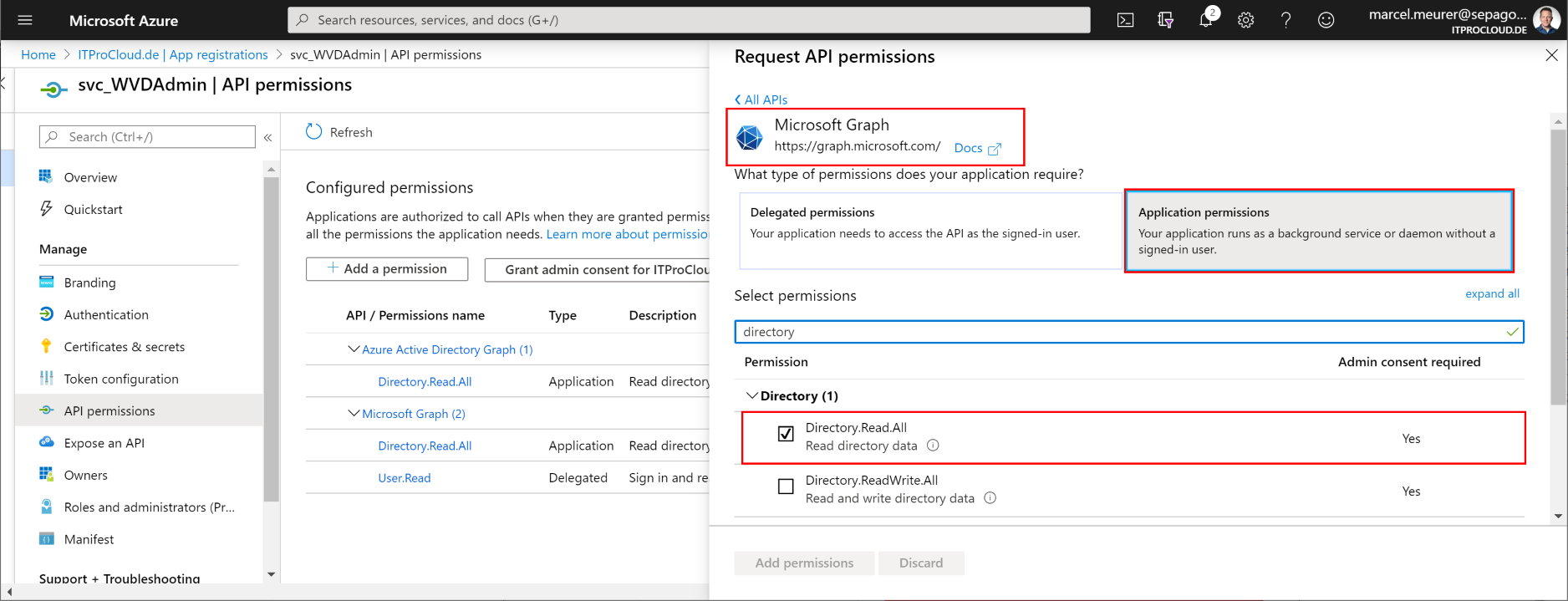Collapse the left menu with the double chevron
Image resolution: width=1568 pixels, height=601 pixels.
(268, 137)
